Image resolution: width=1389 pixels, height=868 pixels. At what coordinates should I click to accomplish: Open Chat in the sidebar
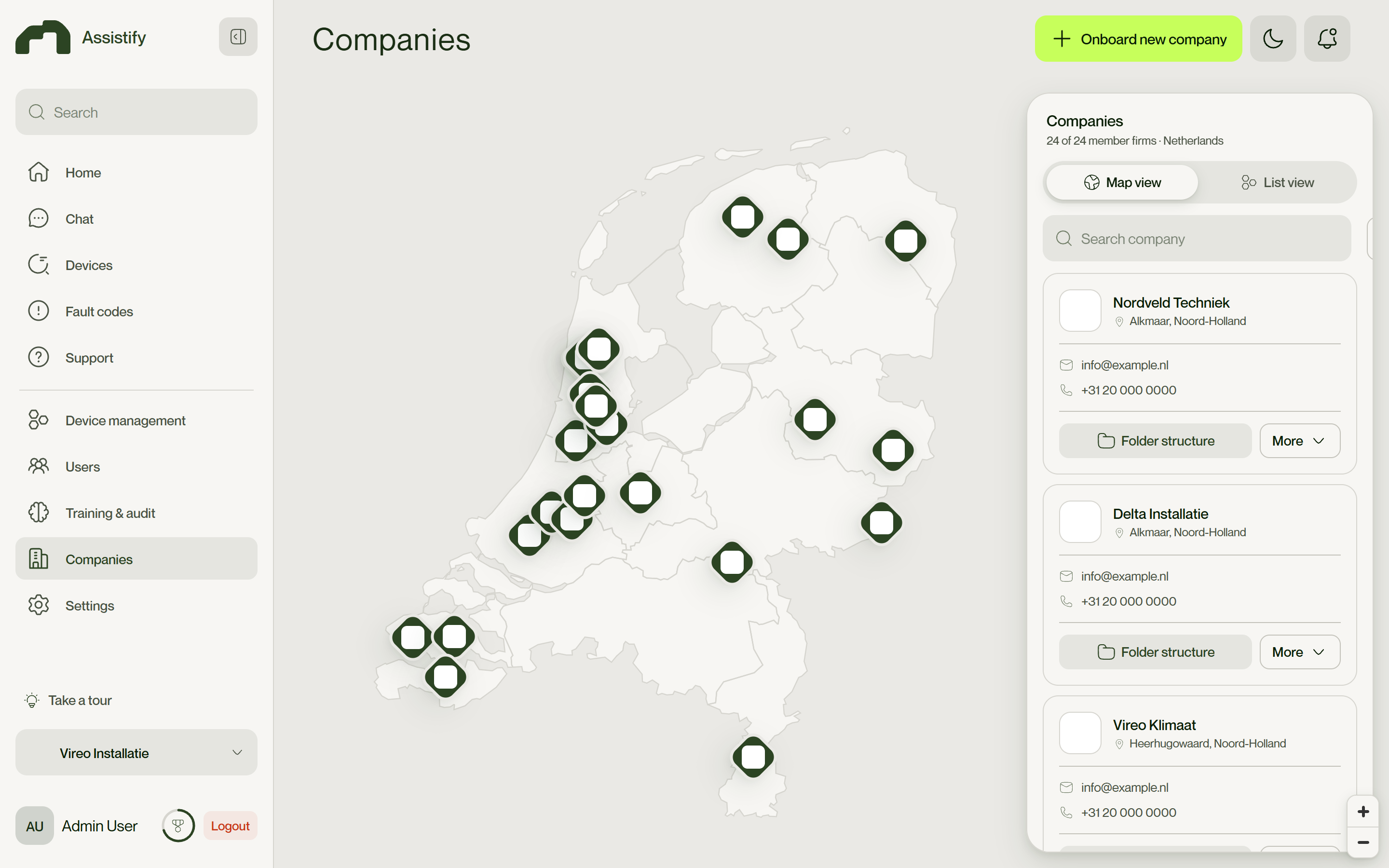pos(136,219)
